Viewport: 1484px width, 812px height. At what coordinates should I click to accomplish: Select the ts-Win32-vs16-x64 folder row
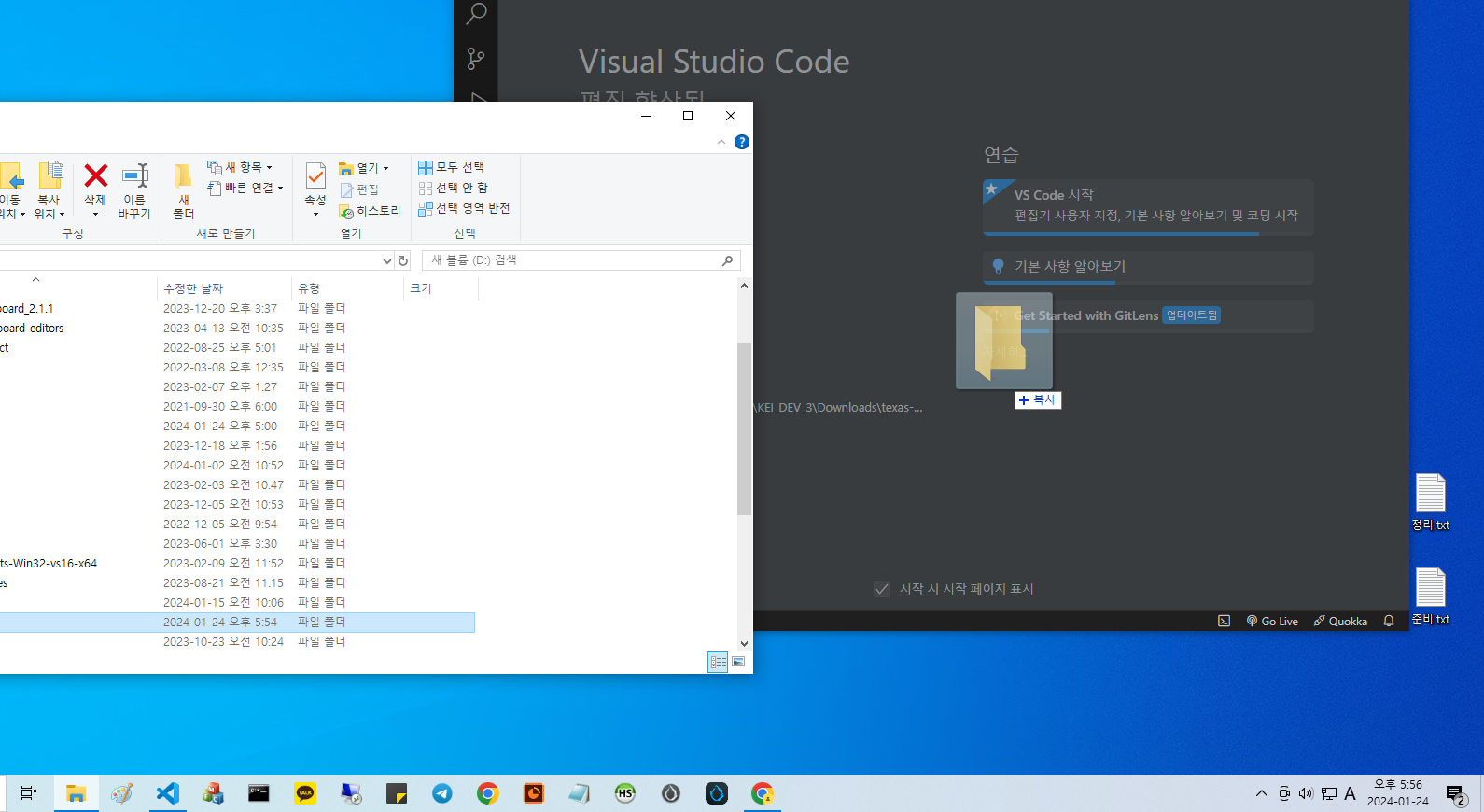[x=237, y=564]
